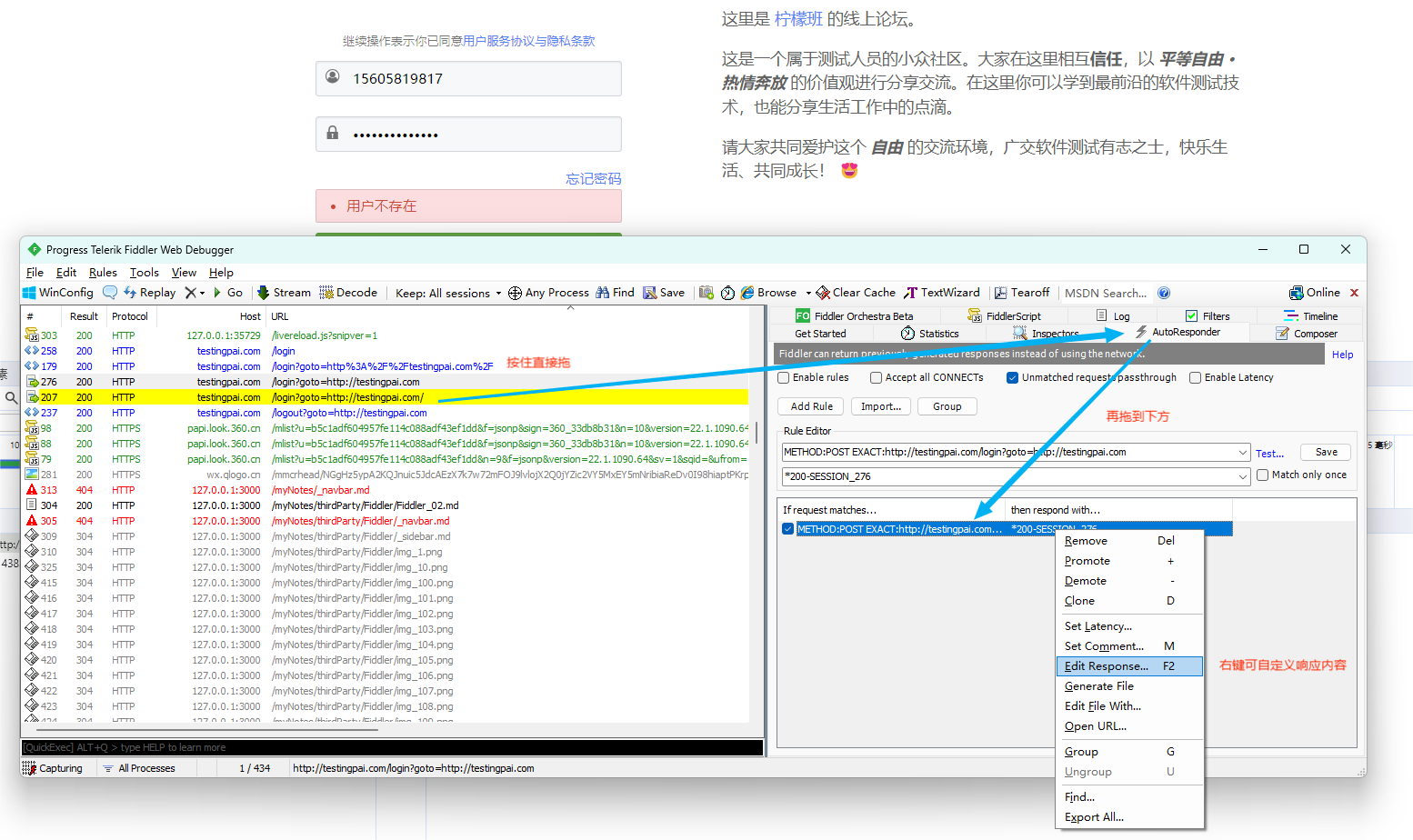This screenshot has height=840, width=1413.
Task: Open the Rules menu
Action: 103,273
